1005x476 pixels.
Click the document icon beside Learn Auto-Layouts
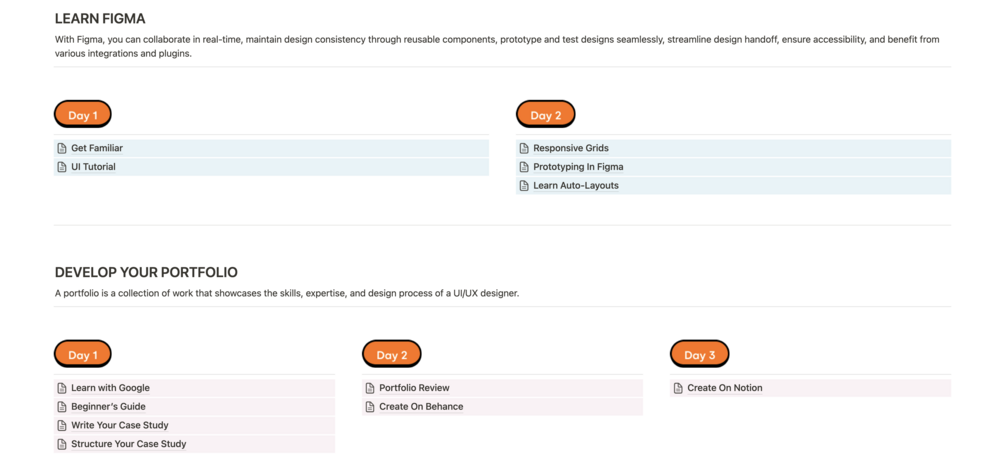(x=524, y=186)
